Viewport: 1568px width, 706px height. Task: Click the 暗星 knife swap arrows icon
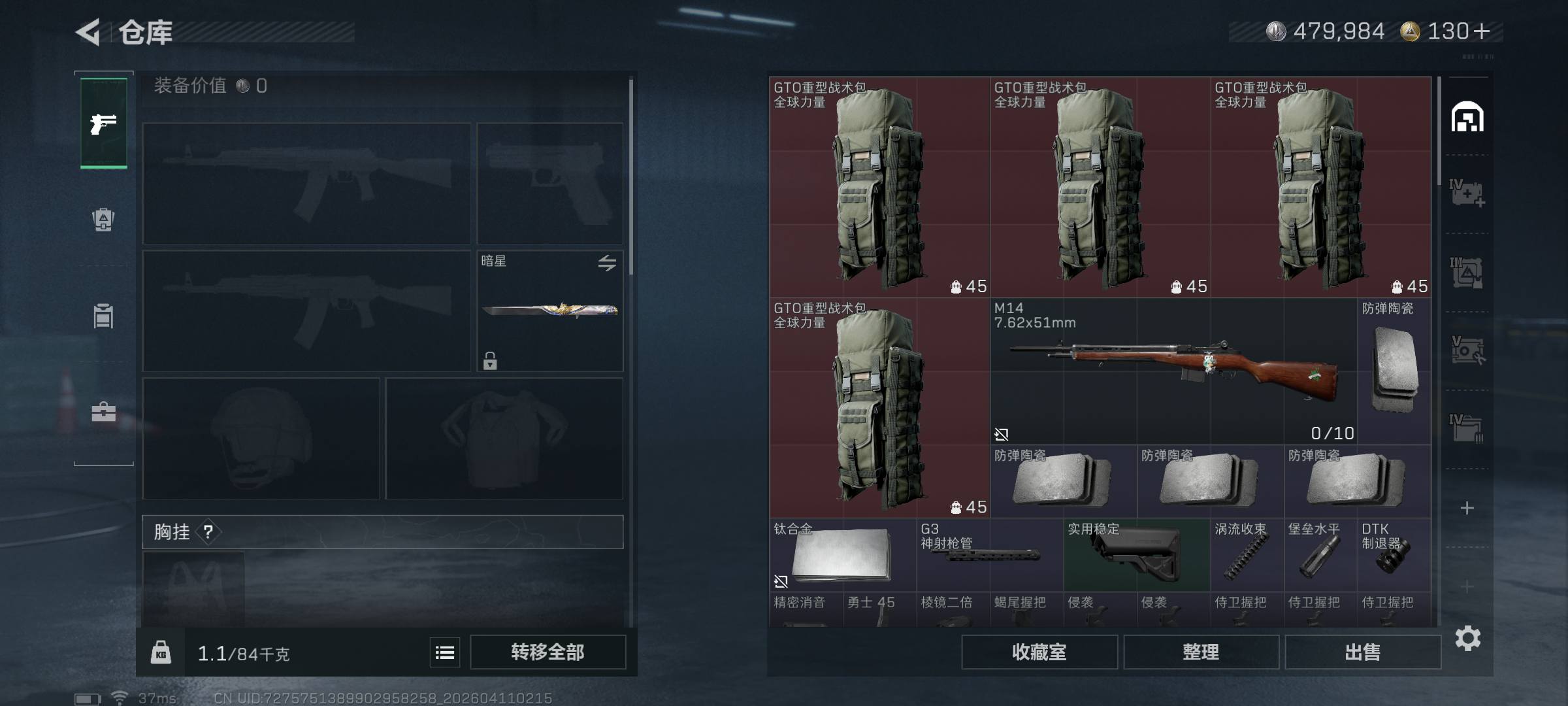[x=607, y=263]
